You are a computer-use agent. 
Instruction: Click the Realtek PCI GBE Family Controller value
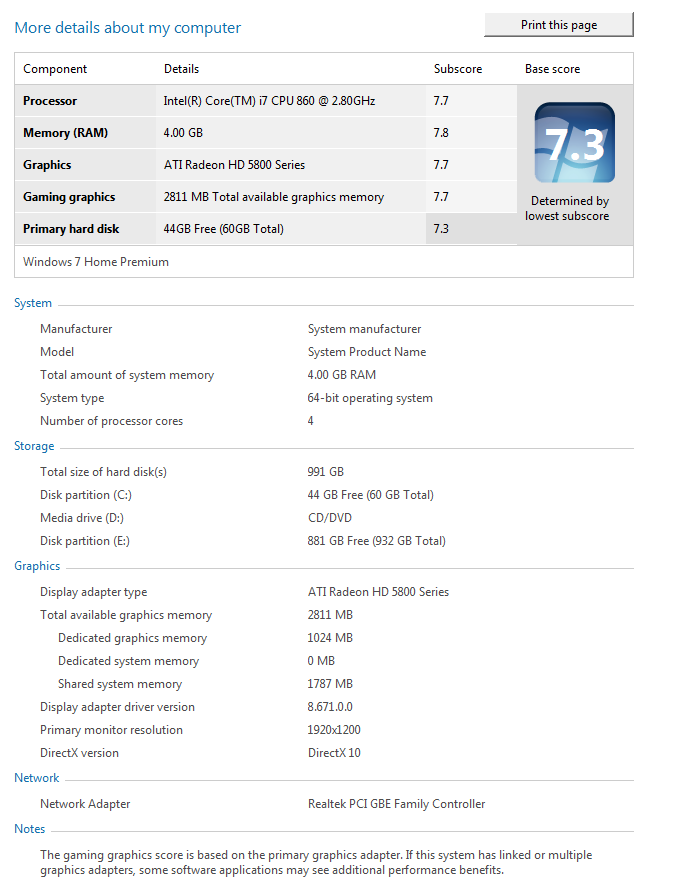tap(397, 804)
